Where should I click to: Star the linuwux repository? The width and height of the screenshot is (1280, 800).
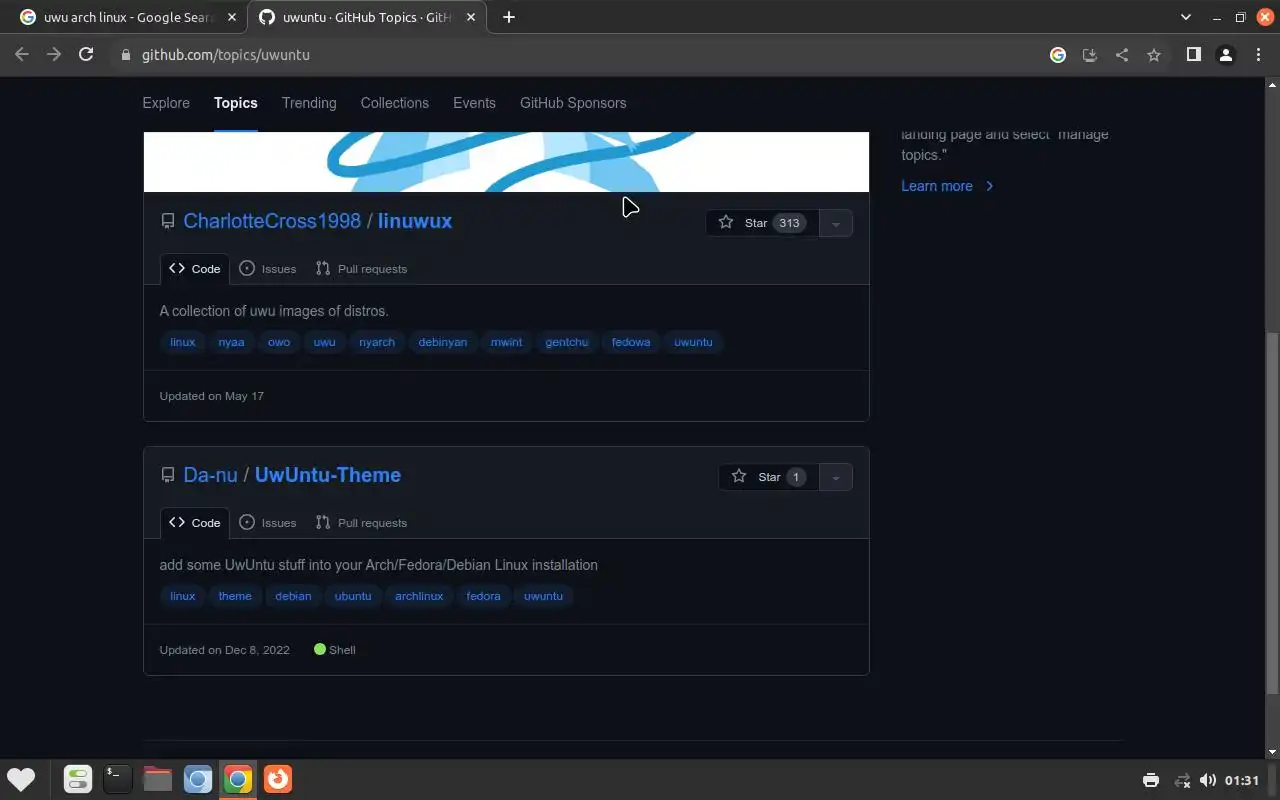click(x=762, y=223)
